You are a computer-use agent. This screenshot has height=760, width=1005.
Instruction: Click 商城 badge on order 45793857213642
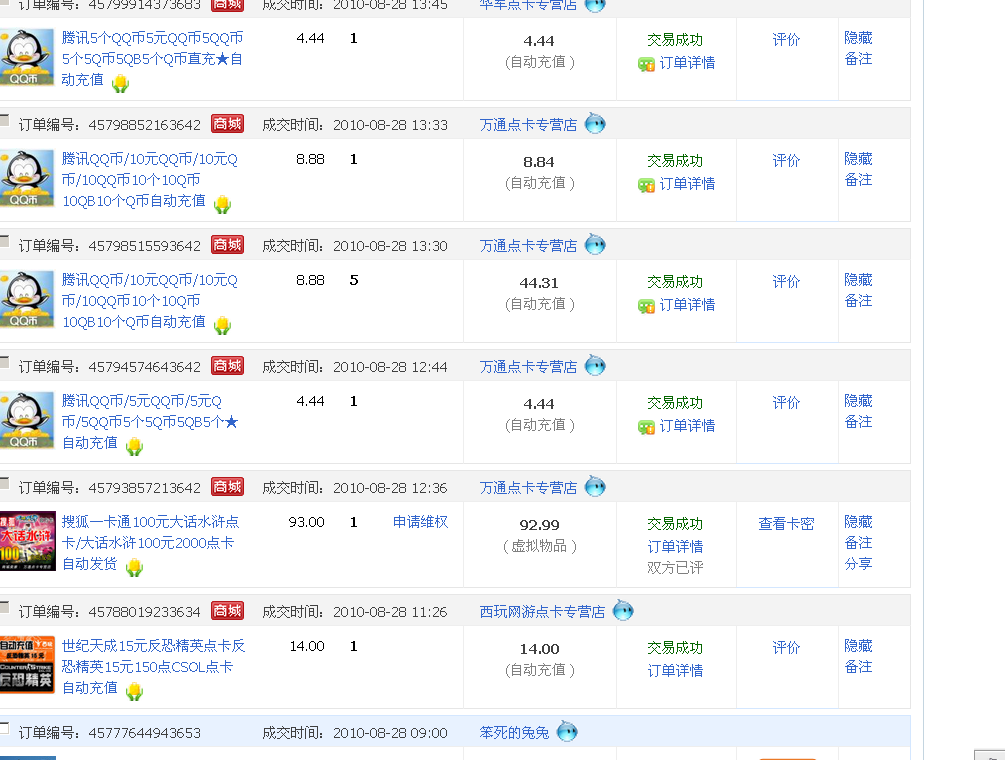pos(228,487)
